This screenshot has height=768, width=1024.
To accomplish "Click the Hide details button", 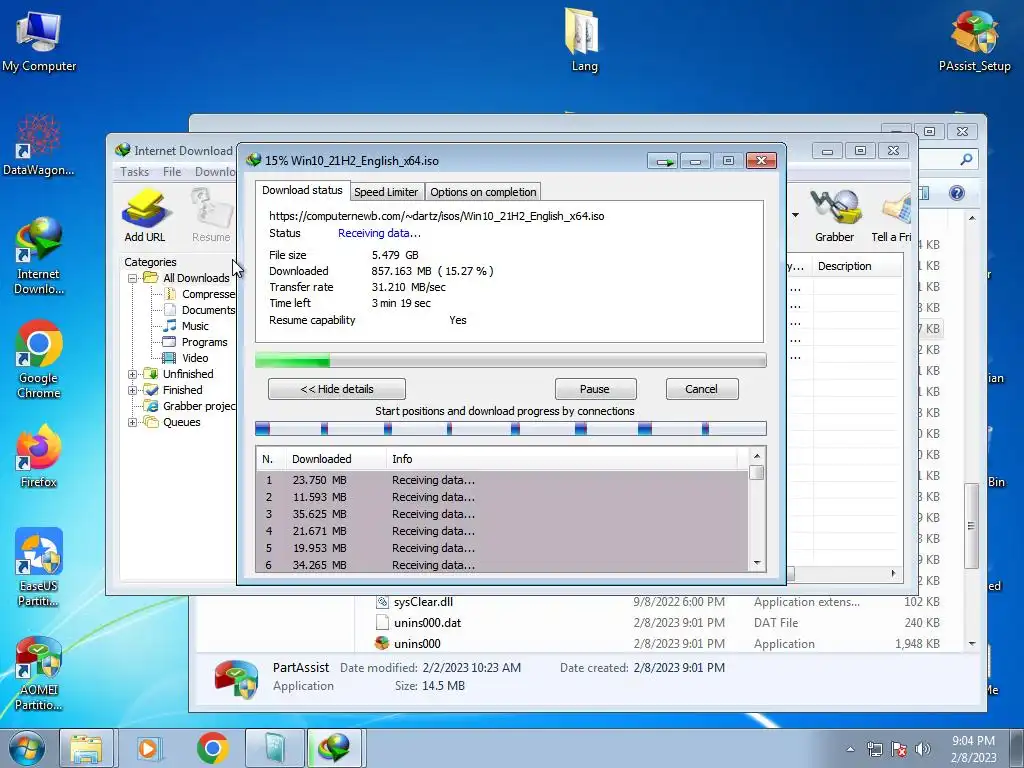I will click(337, 389).
